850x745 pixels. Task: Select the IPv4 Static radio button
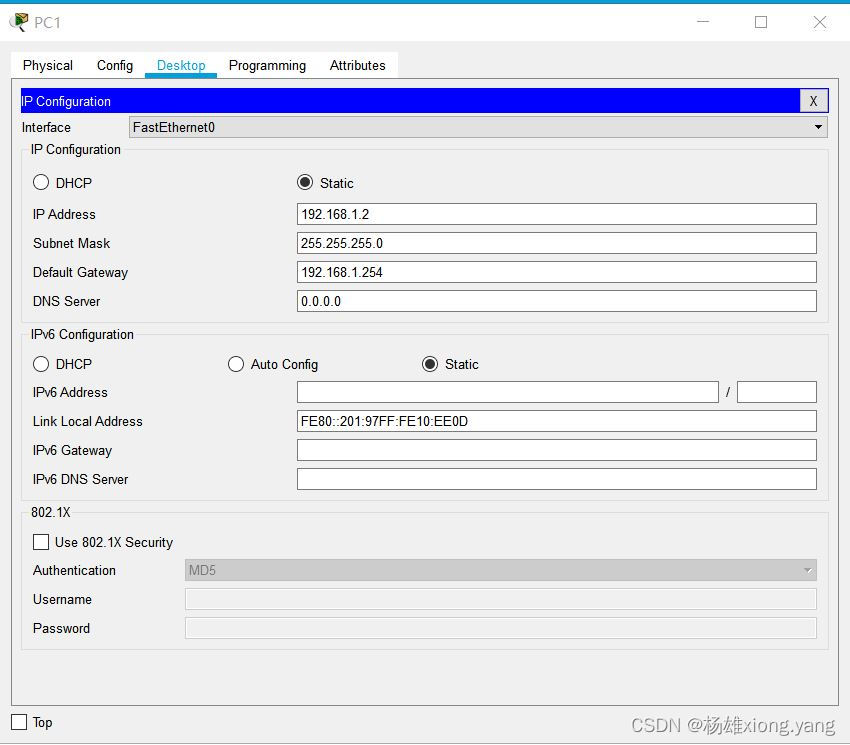pos(305,183)
